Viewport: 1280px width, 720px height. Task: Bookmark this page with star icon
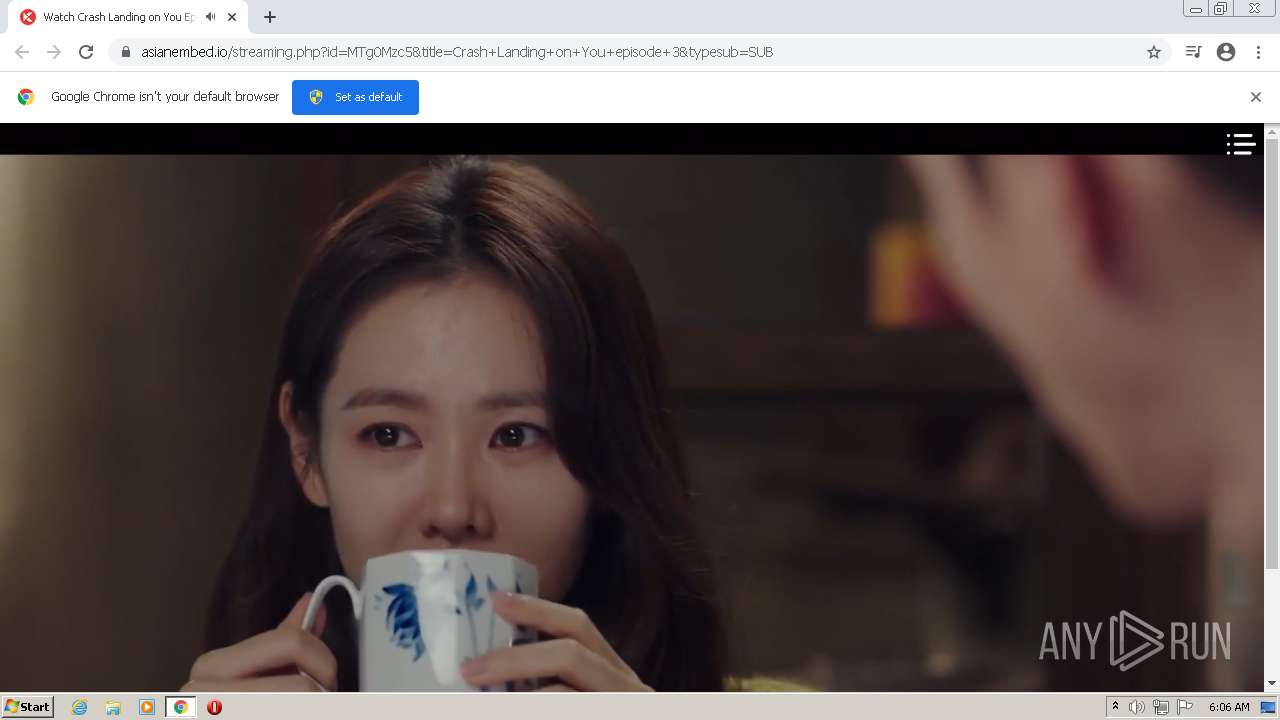(1154, 52)
